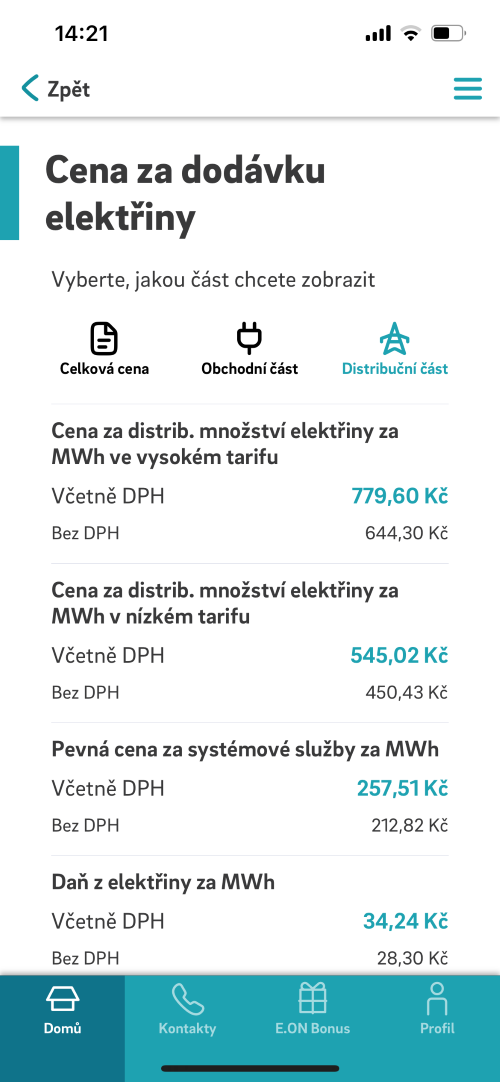
Task: Switch to Distribuční část tab label
Action: click(x=395, y=368)
